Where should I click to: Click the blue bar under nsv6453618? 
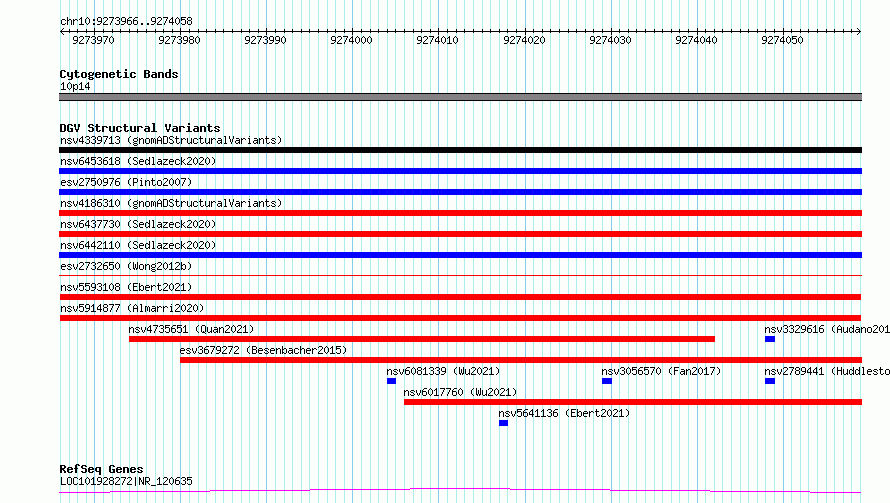coord(460,171)
